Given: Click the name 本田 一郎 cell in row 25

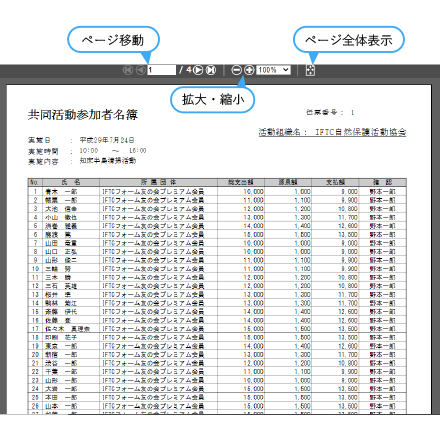Looking at the screenshot, I should [71, 397].
